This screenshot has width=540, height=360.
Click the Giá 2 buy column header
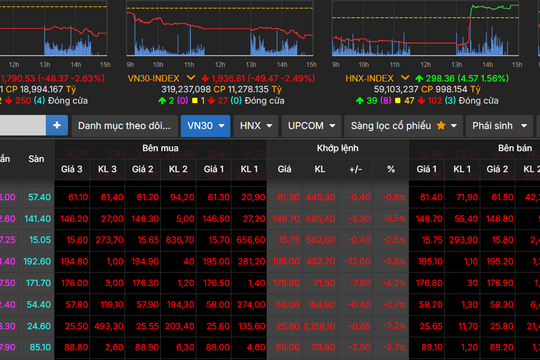143,169
